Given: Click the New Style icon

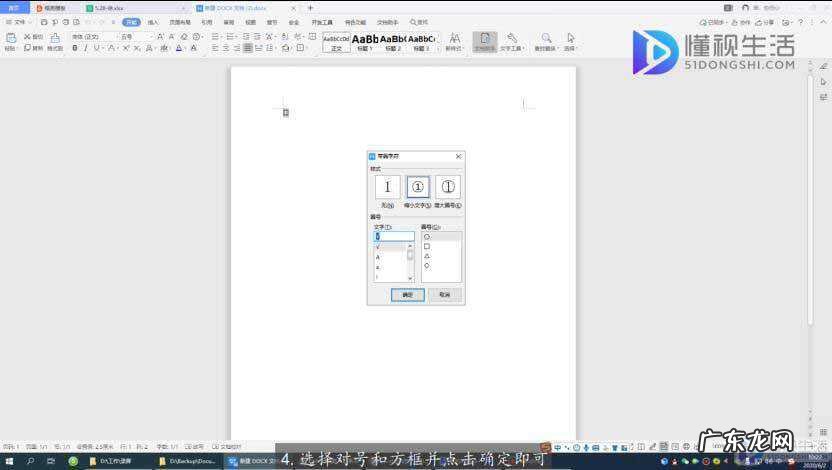Looking at the screenshot, I should point(454,40).
